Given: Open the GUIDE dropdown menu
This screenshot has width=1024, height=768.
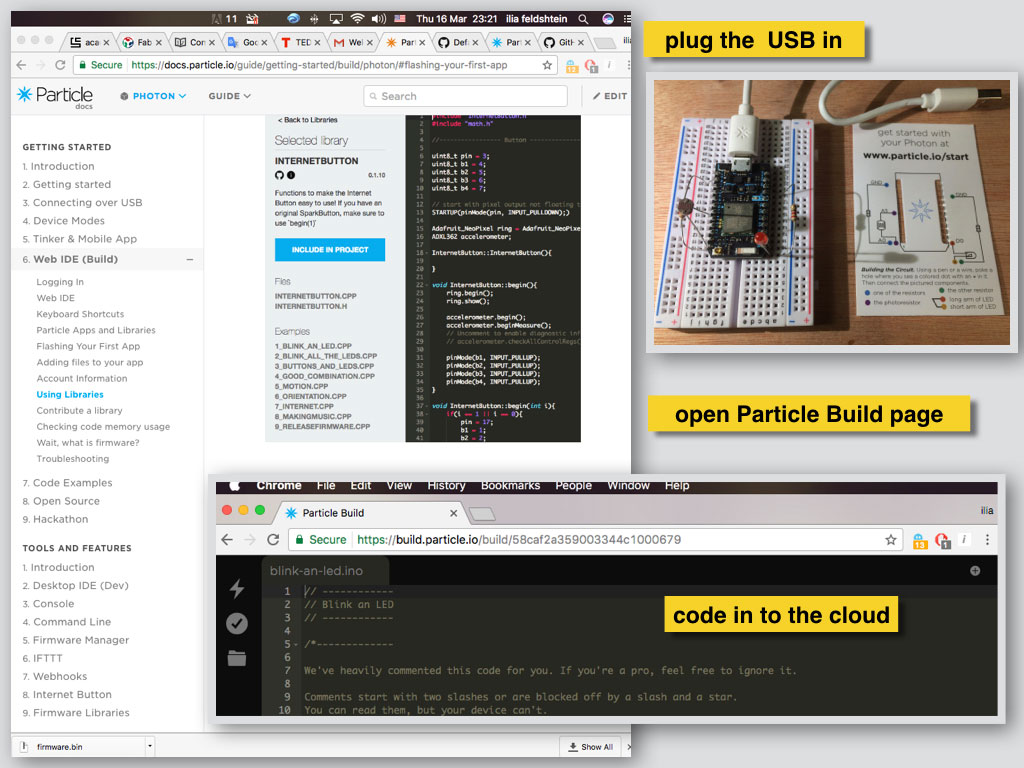Looking at the screenshot, I should click(230, 96).
